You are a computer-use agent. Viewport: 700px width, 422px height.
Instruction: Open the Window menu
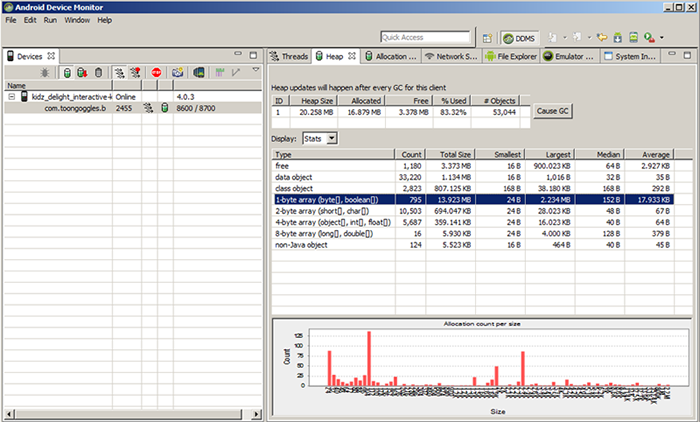pos(77,20)
